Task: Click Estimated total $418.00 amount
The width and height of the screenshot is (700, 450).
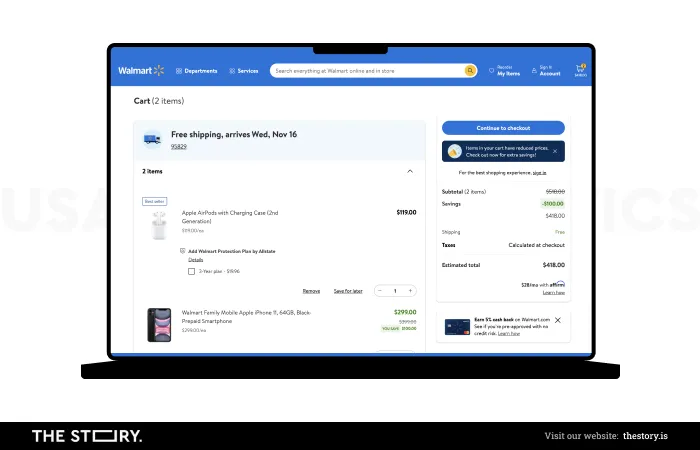Action: click(554, 265)
